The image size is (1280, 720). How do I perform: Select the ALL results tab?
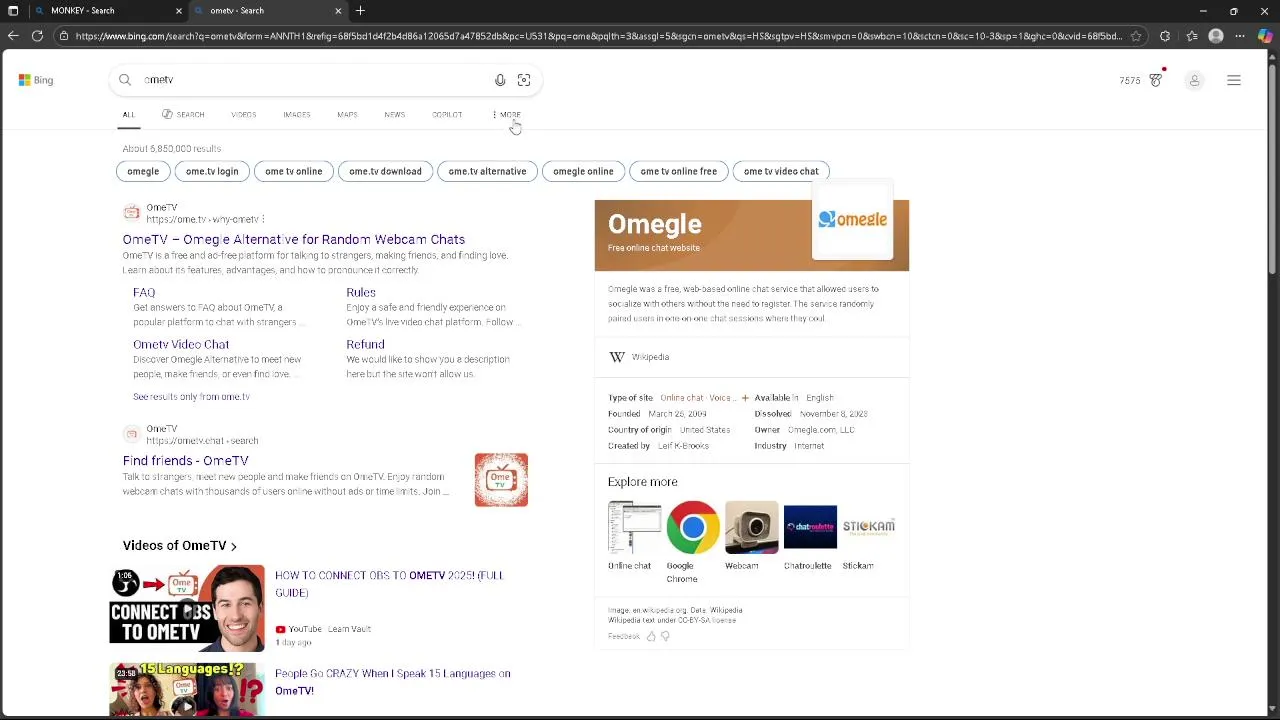click(x=129, y=115)
